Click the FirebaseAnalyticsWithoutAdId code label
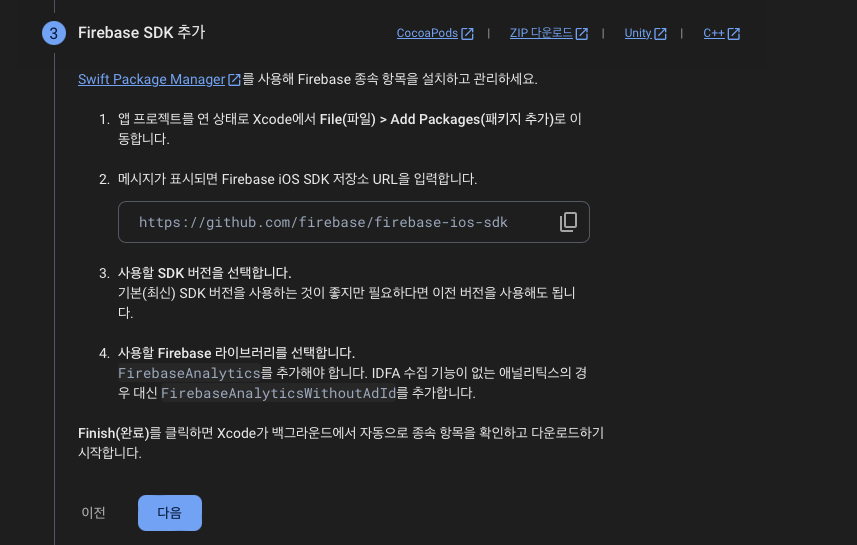 coord(278,393)
